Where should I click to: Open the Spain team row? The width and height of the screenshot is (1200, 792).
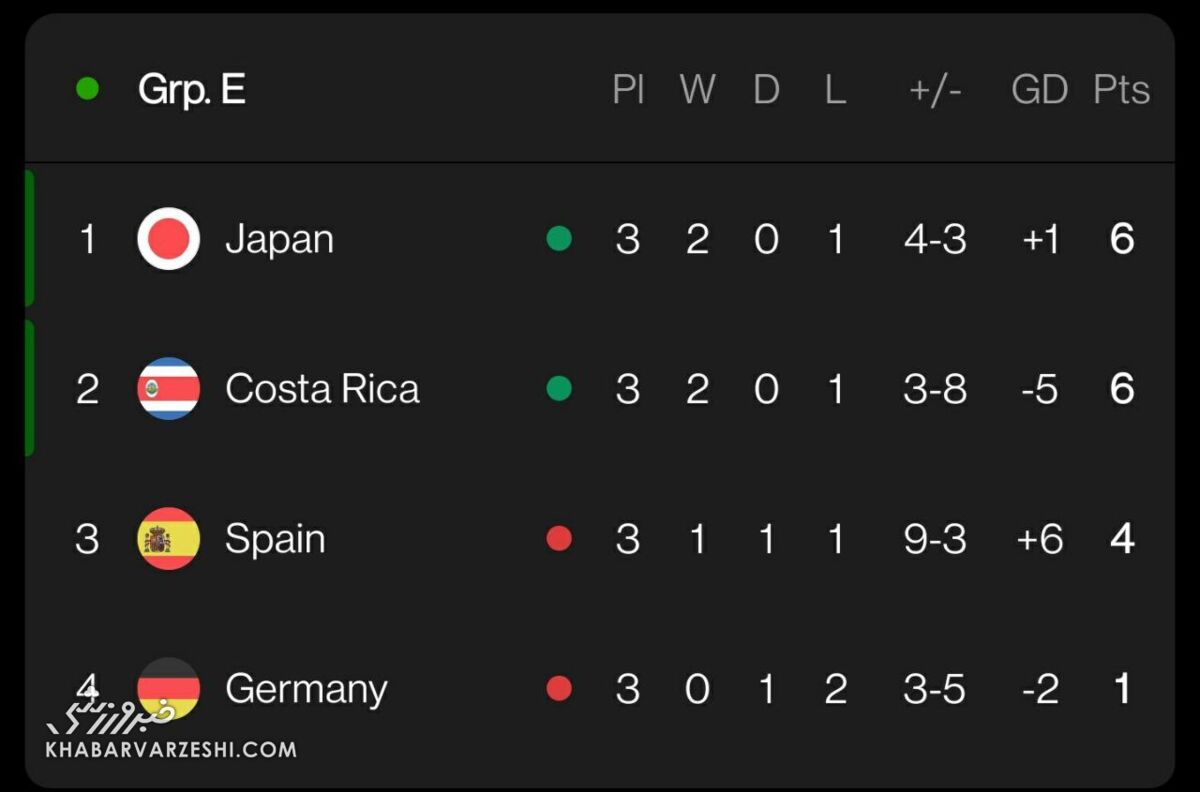(275, 540)
